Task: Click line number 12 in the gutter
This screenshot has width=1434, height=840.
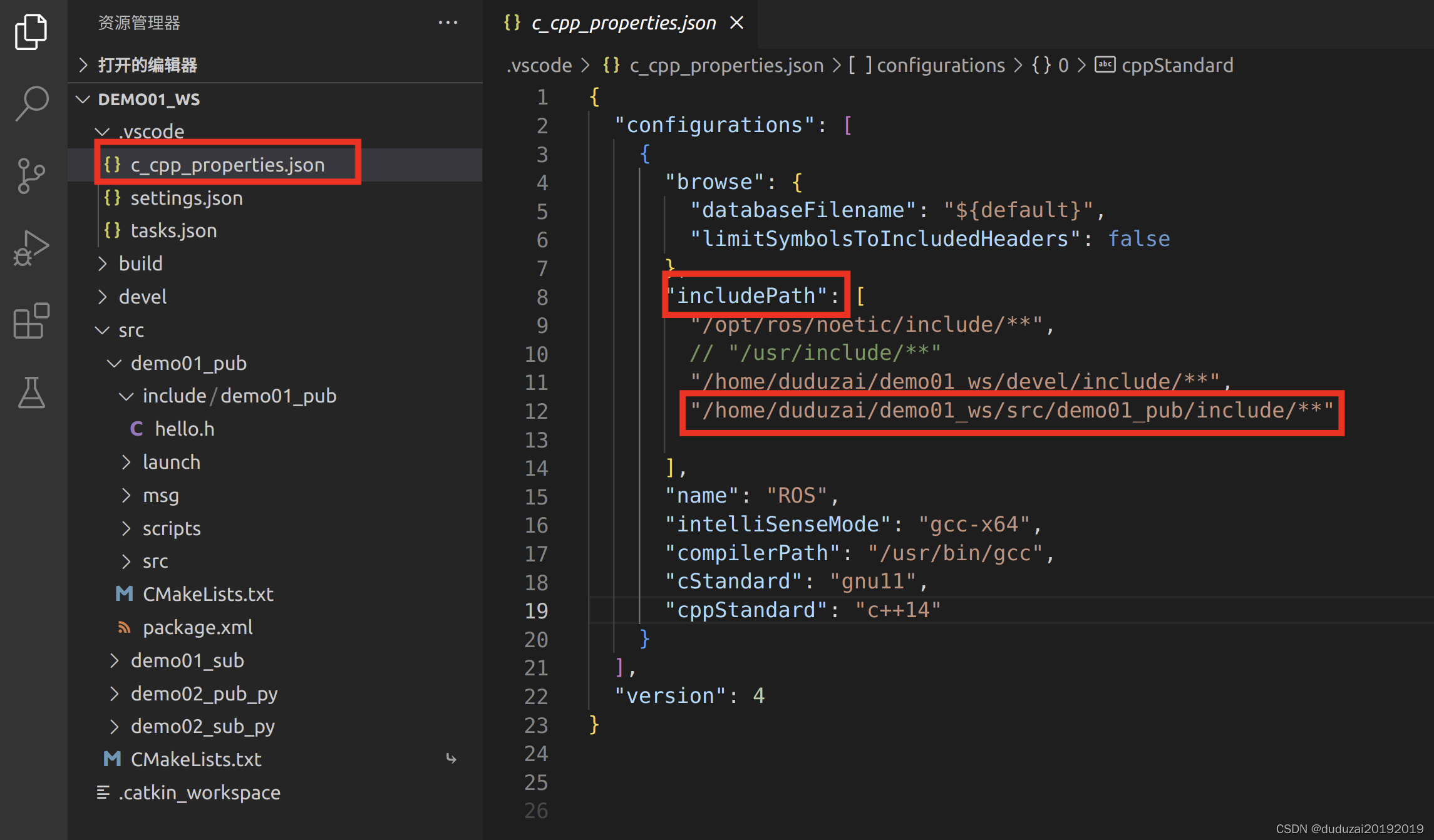Action: tap(536, 411)
